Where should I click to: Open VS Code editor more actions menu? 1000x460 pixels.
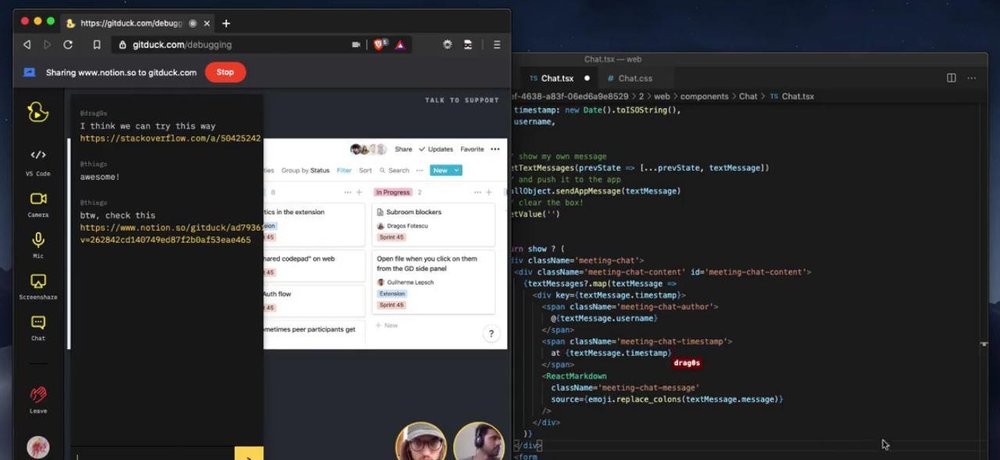tap(971, 78)
